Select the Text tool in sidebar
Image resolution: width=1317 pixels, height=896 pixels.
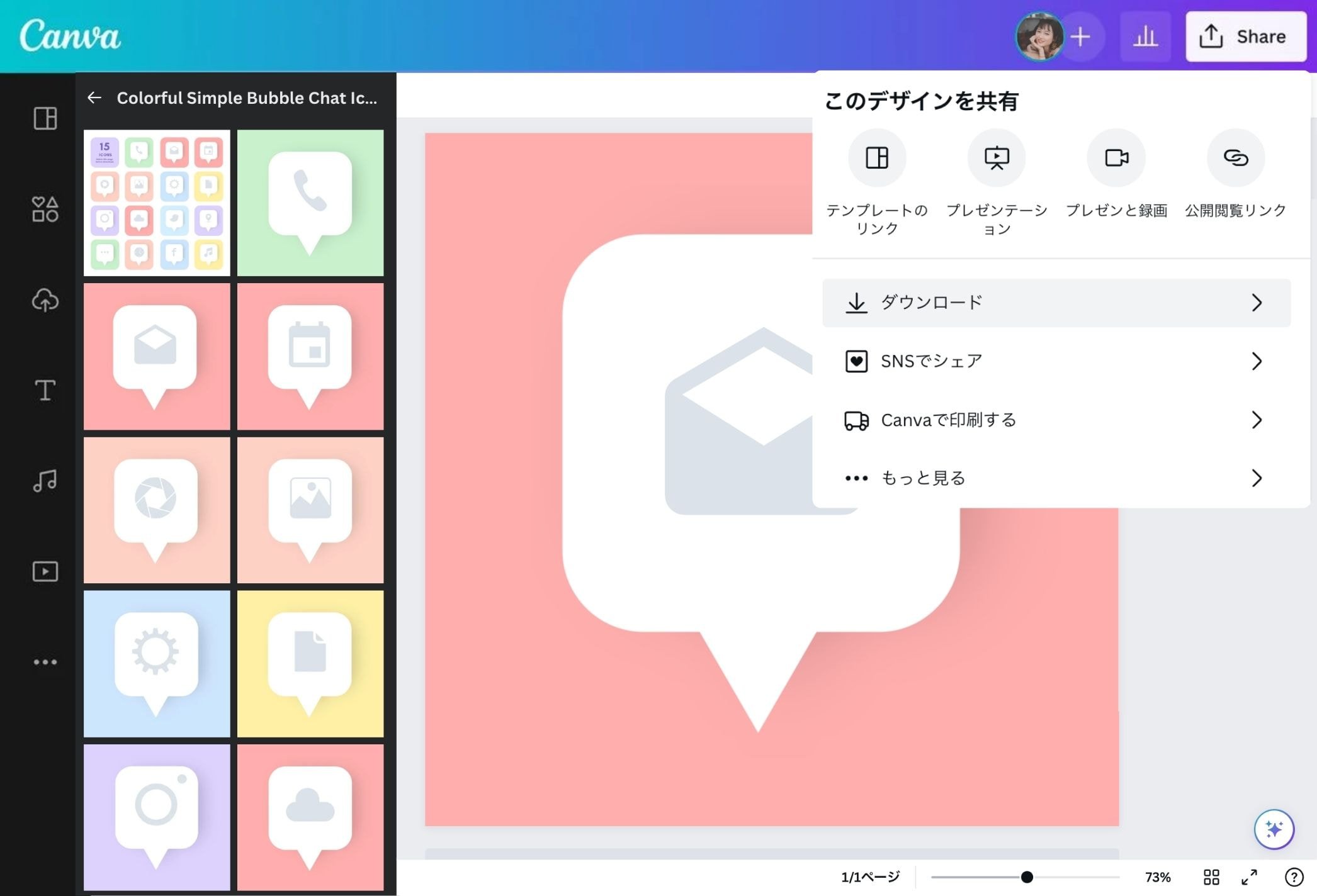[45, 390]
